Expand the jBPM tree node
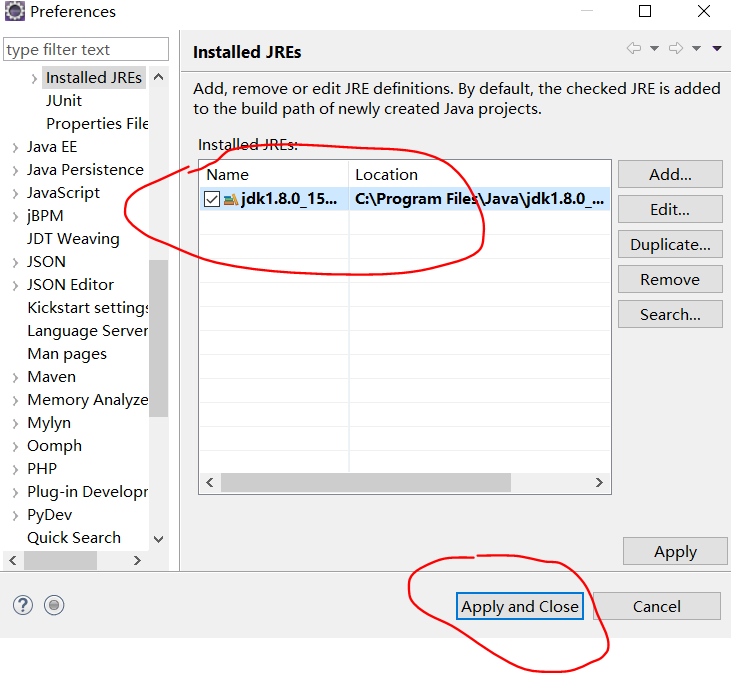This screenshot has width=731, height=673. (x=15, y=217)
